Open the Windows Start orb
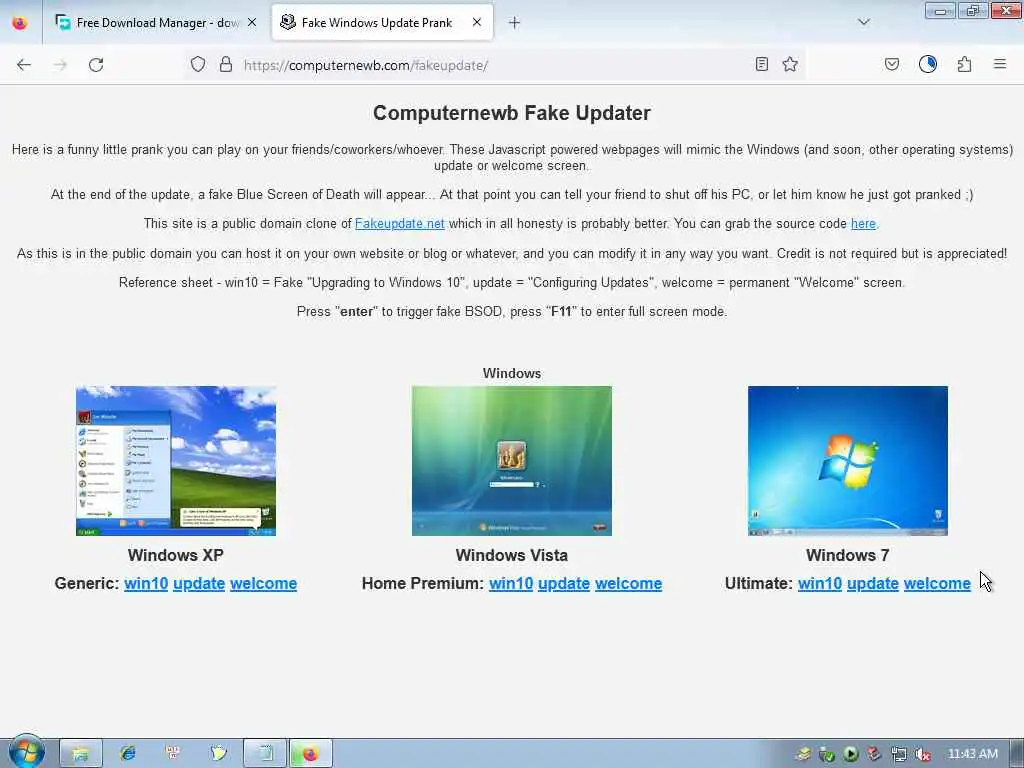 26,752
